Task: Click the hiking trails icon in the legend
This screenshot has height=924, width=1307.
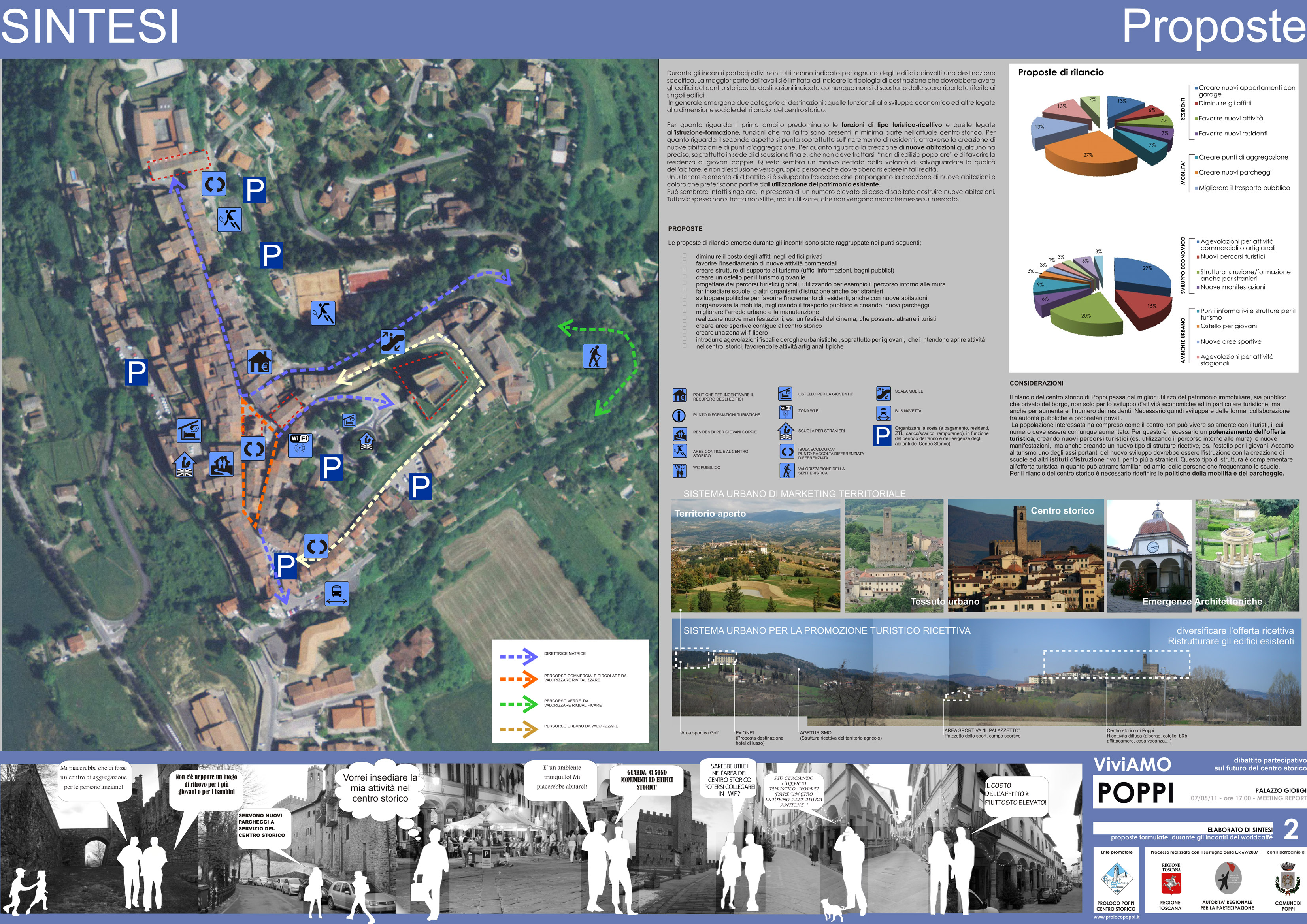Action: [x=787, y=470]
